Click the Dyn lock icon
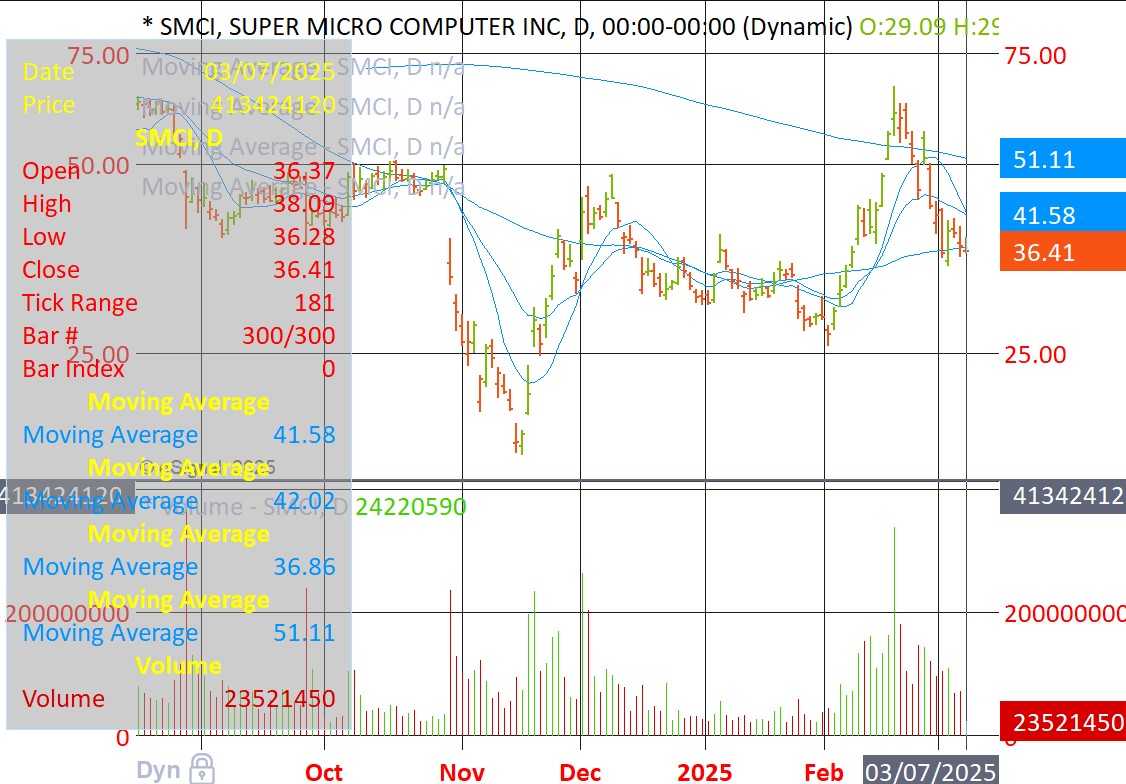 (202, 768)
